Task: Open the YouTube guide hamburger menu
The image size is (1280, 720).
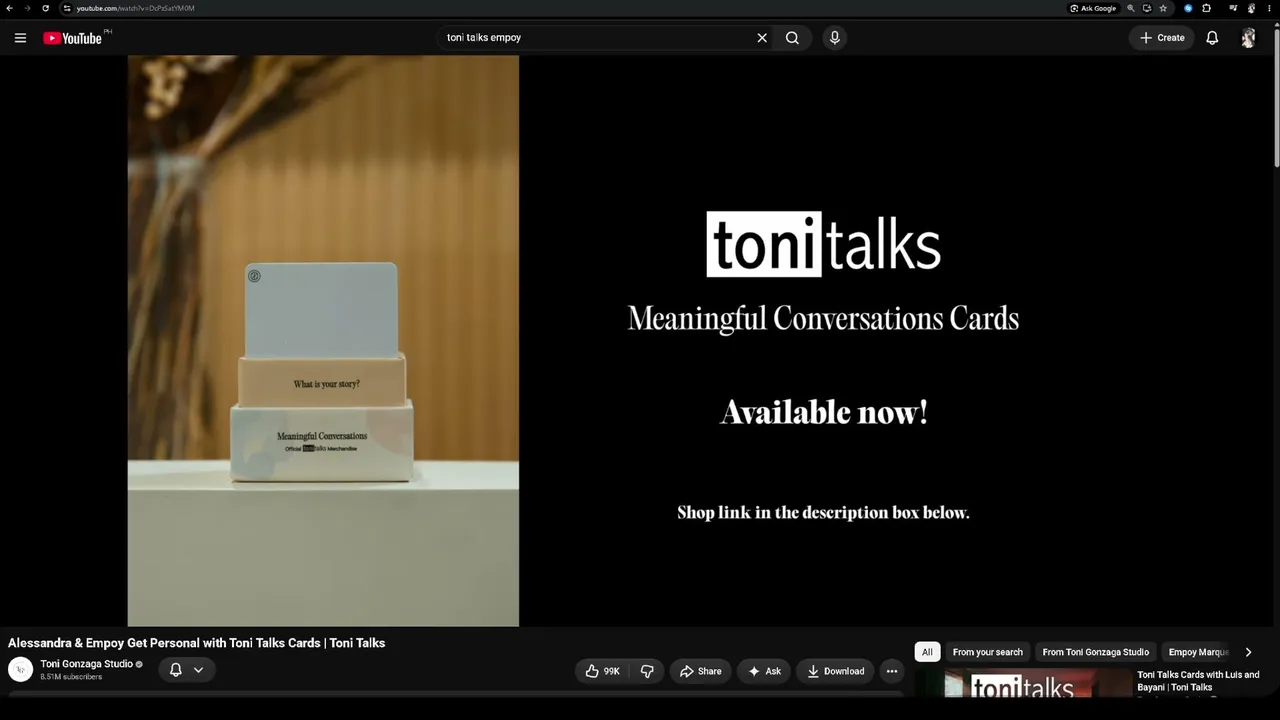Action: click(x=20, y=38)
